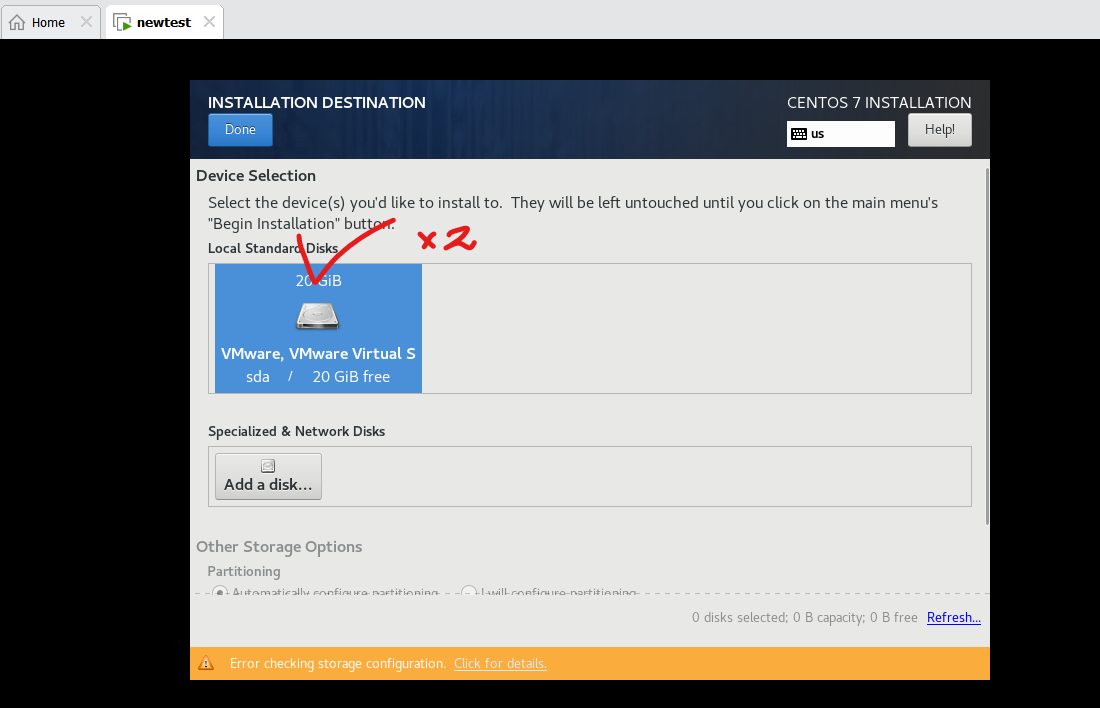Click the disk icon above Add a disk
Image resolution: width=1100 pixels, height=708 pixels.
pyautogui.click(x=268, y=466)
